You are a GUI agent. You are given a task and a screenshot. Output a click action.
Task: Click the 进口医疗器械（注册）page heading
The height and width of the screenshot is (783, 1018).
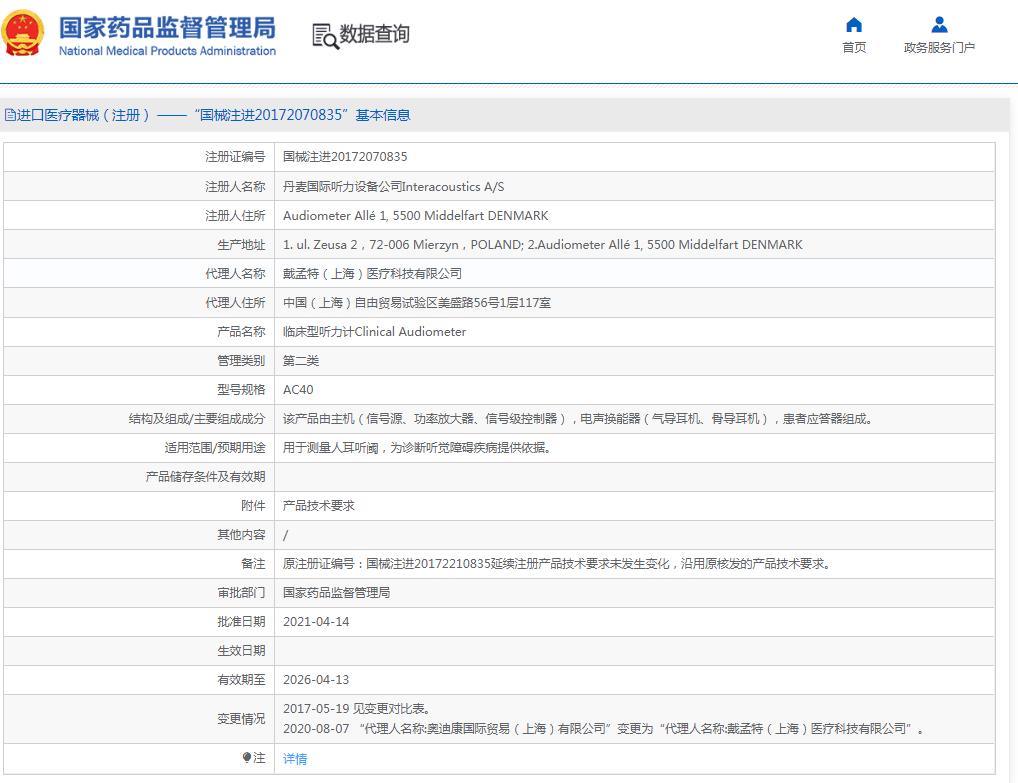[208, 115]
